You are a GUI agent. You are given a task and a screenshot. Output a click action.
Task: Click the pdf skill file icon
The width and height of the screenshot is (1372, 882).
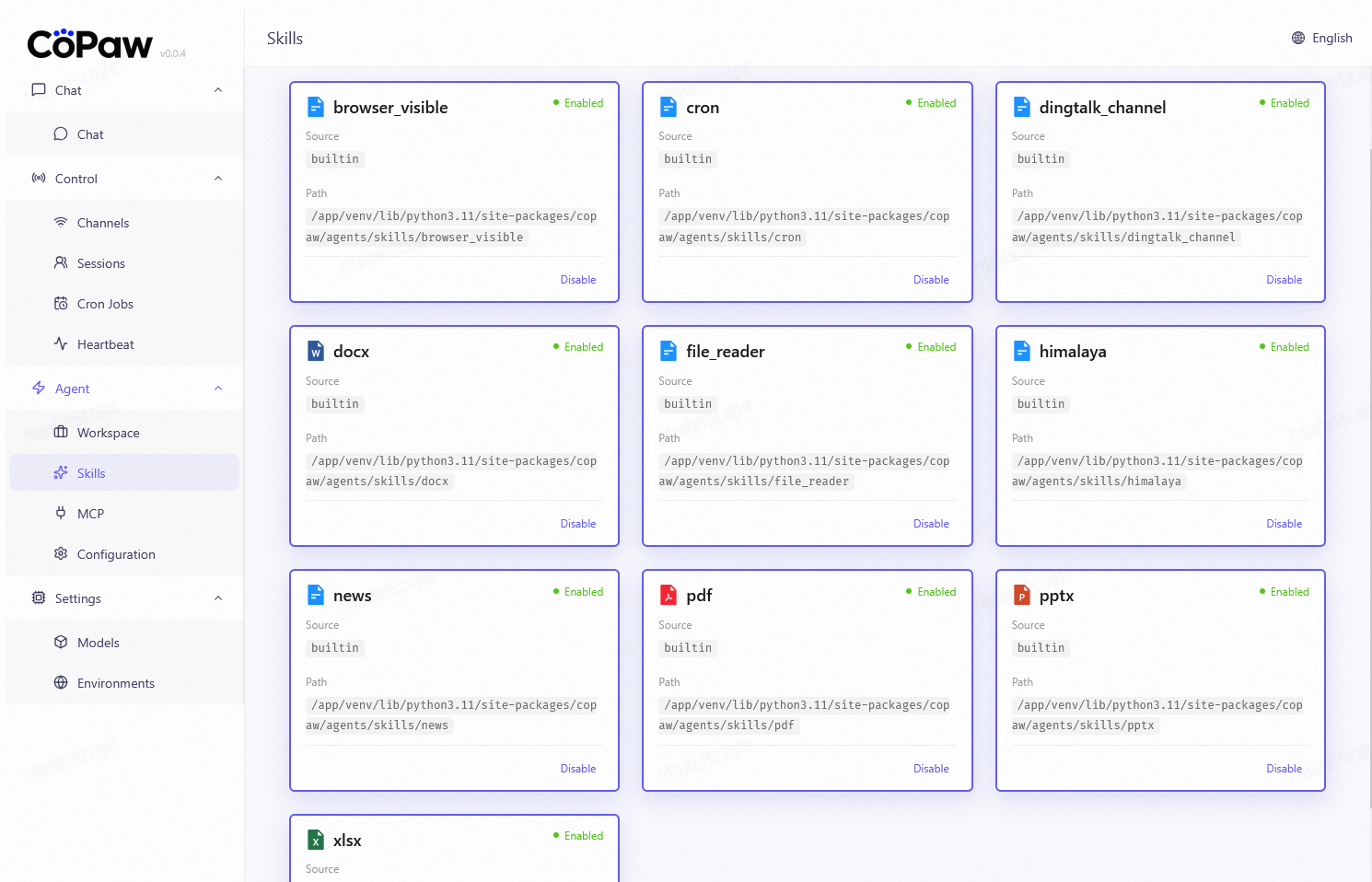(x=669, y=596)
